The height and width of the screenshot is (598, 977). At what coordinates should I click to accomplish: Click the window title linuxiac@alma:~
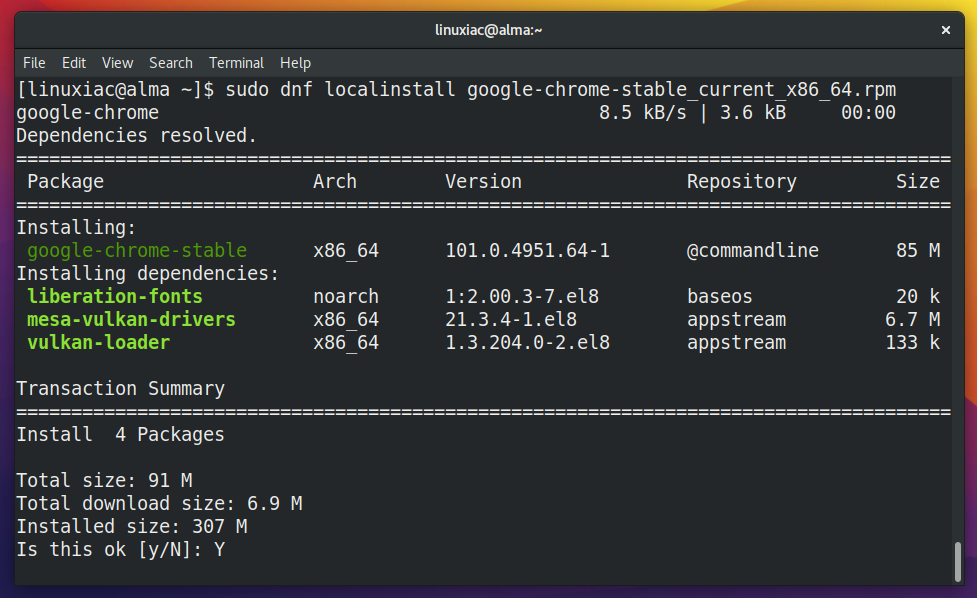488,30
